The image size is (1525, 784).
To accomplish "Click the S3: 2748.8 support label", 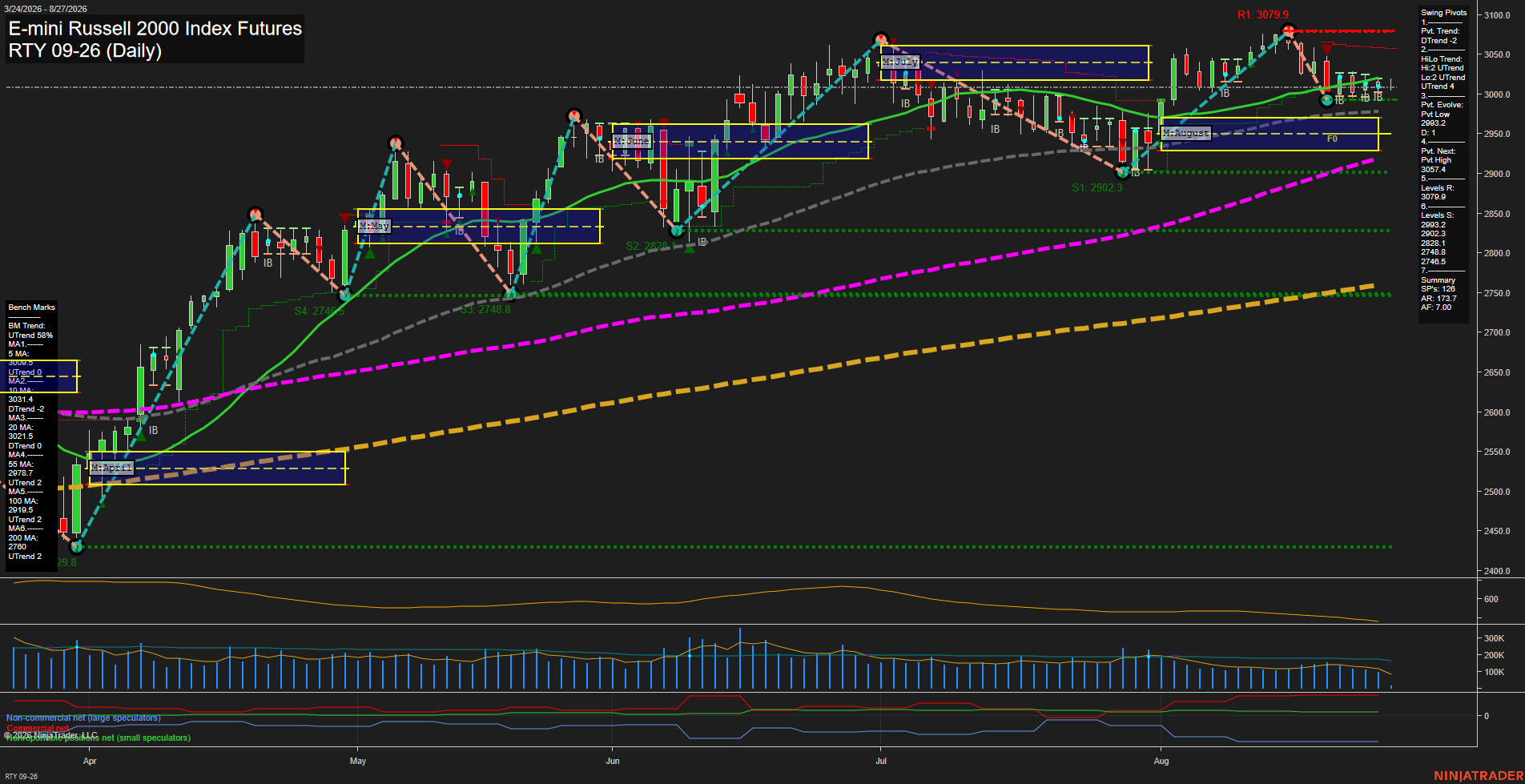I will click(485, 309).
